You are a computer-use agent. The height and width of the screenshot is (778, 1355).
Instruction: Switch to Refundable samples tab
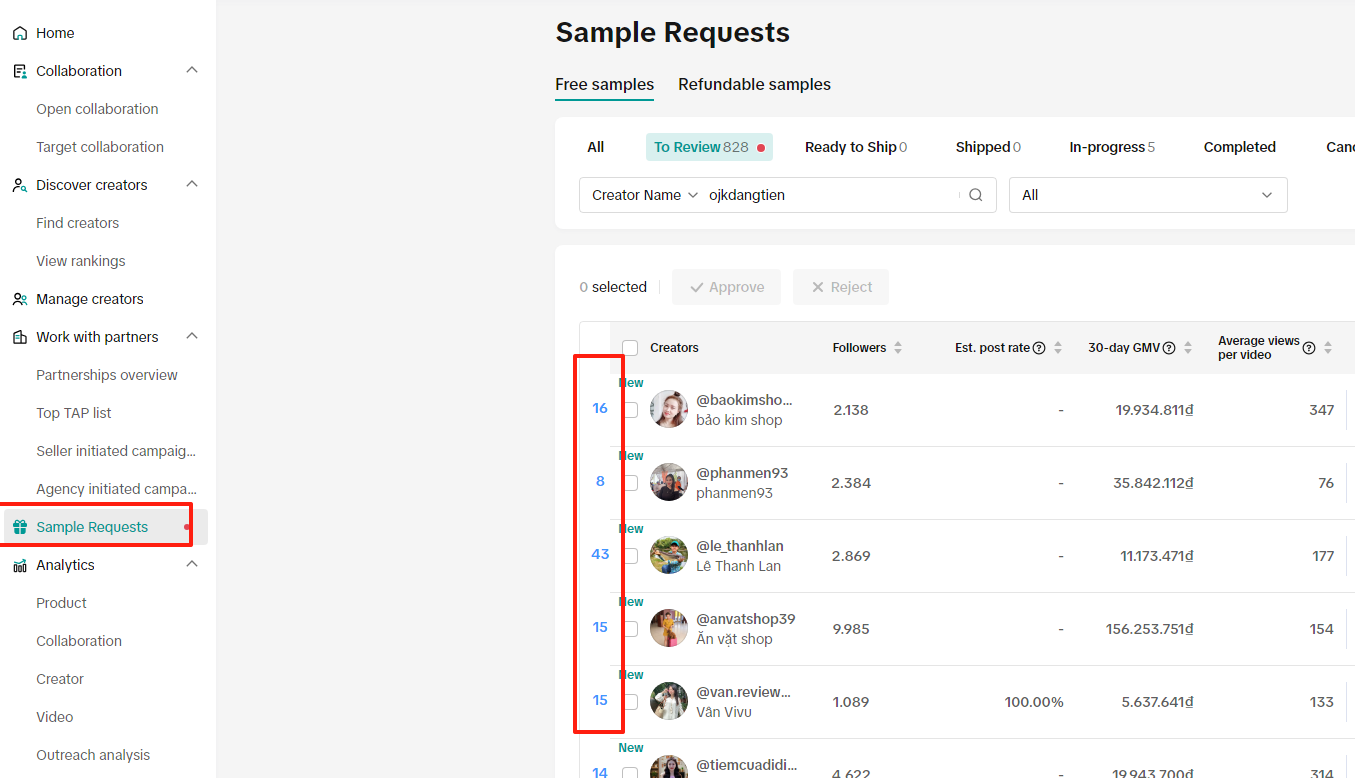click(x=754, y=85)
